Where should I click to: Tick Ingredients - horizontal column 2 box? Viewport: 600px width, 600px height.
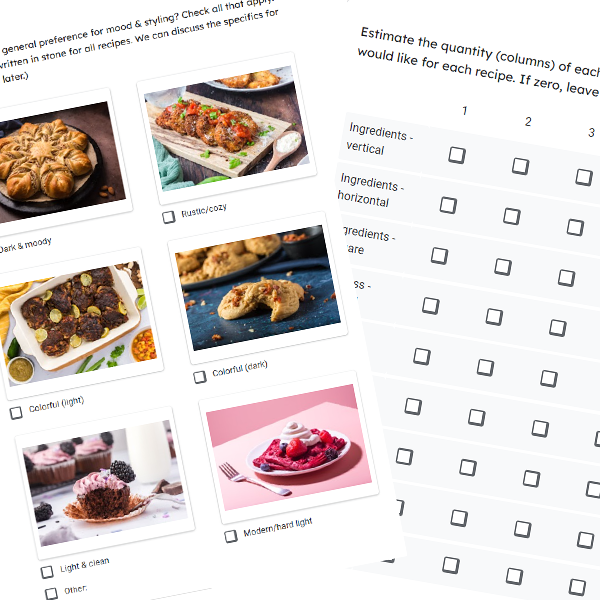pos(512,216)
